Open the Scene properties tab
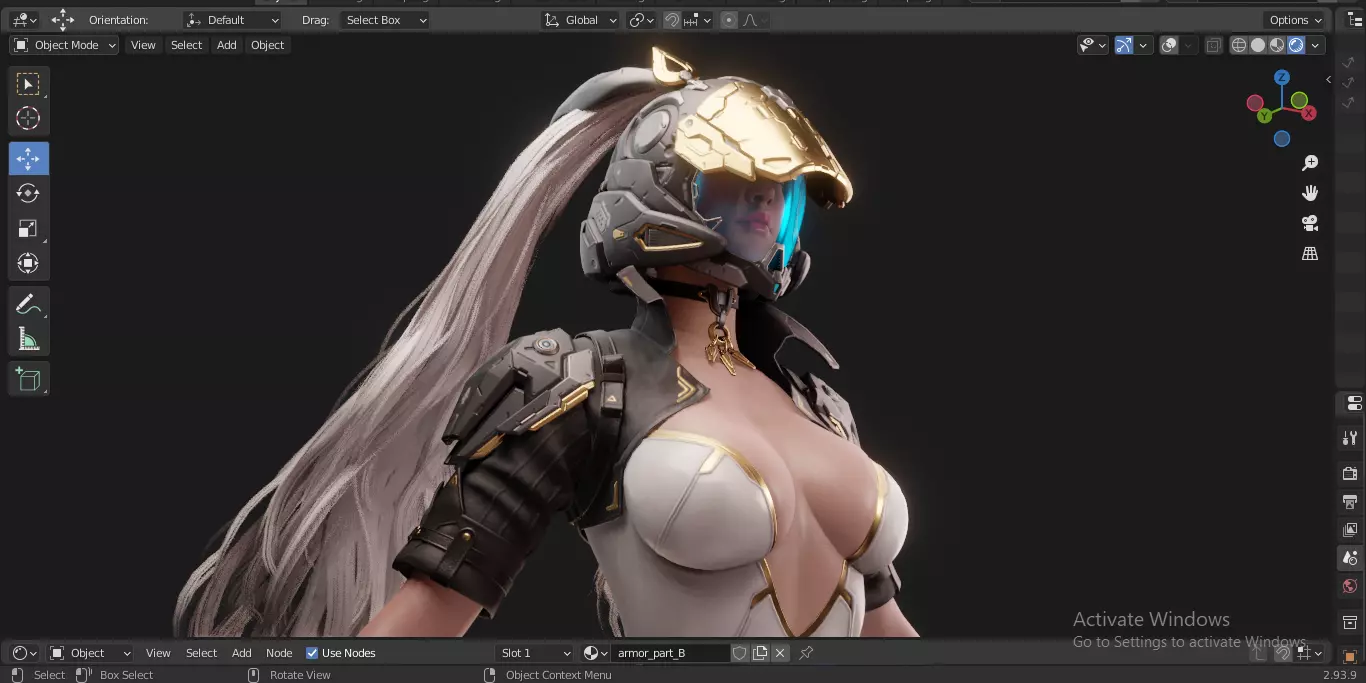The image size is (1366, 683). point(1350,558)
